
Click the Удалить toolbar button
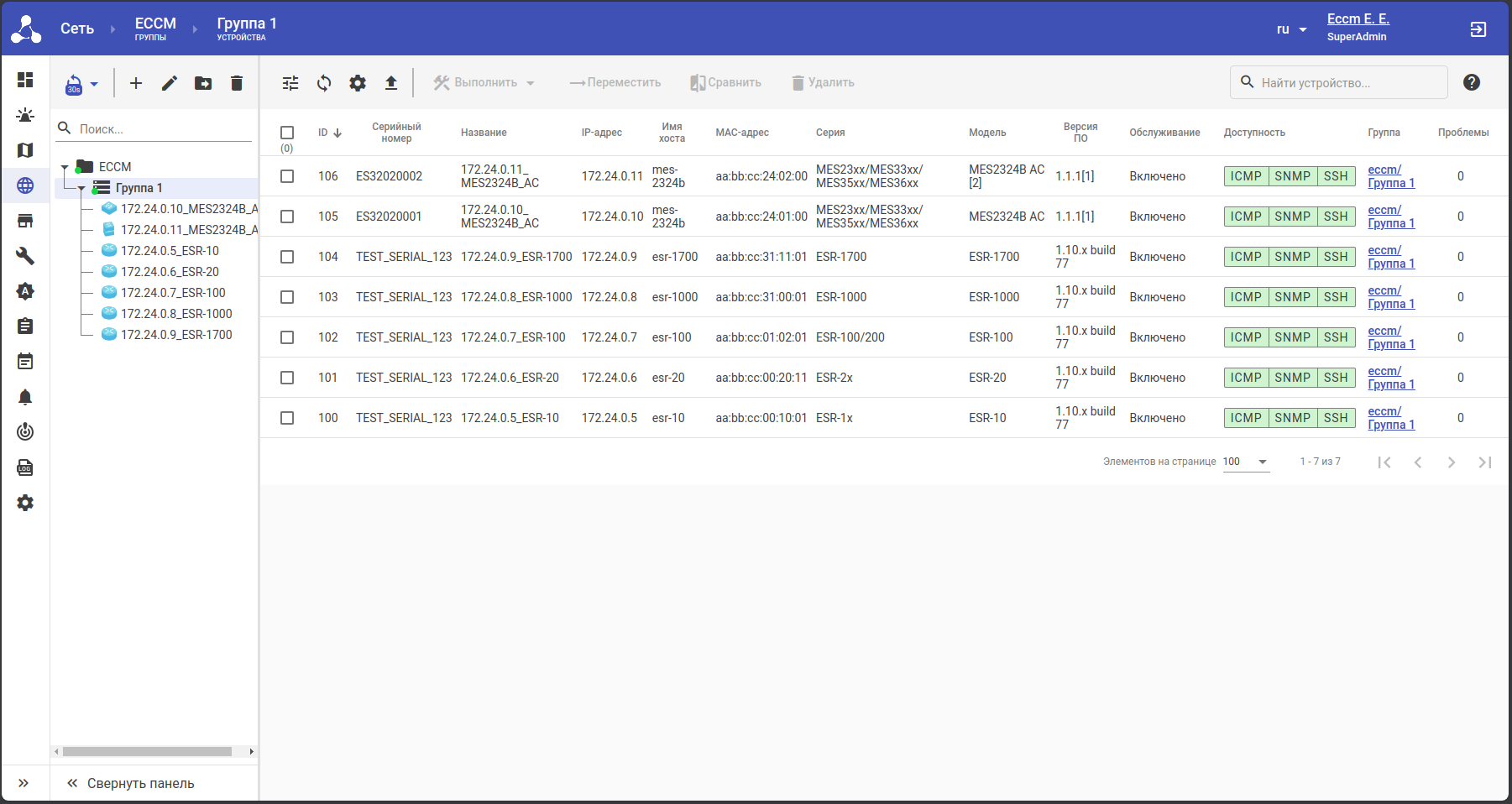point(823,83)
